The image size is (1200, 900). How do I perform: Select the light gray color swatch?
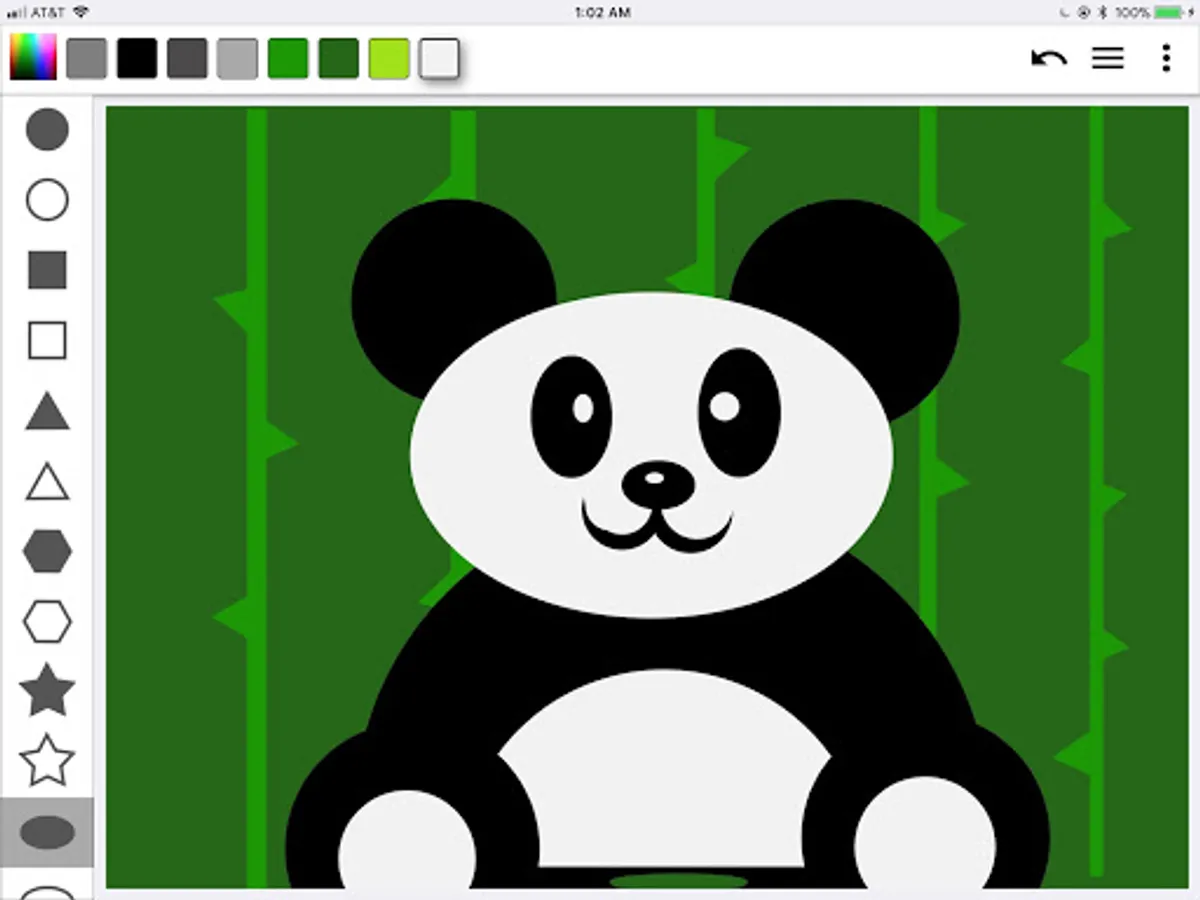237,58
